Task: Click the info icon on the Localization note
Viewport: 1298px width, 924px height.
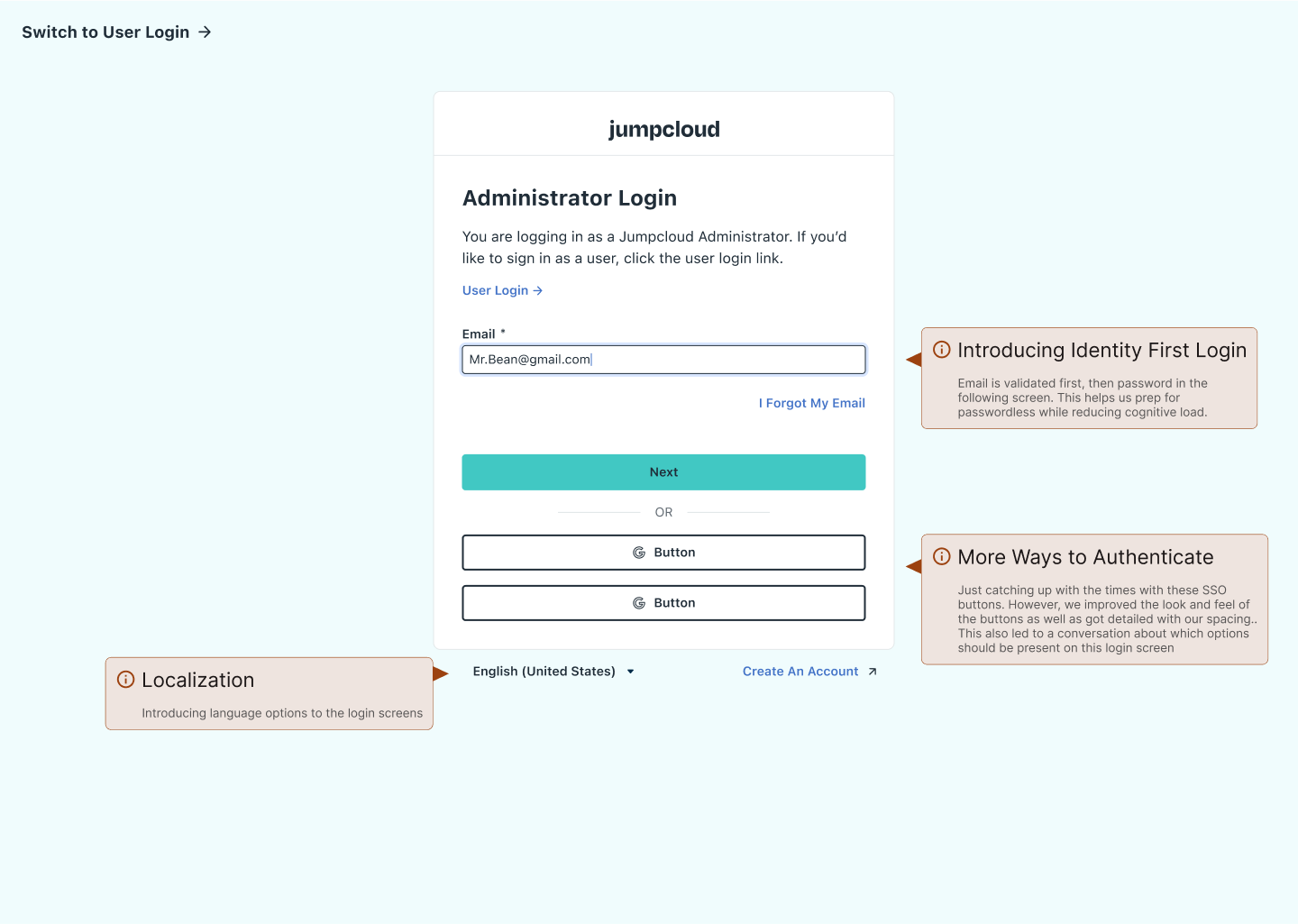Action: pos(126,680)
